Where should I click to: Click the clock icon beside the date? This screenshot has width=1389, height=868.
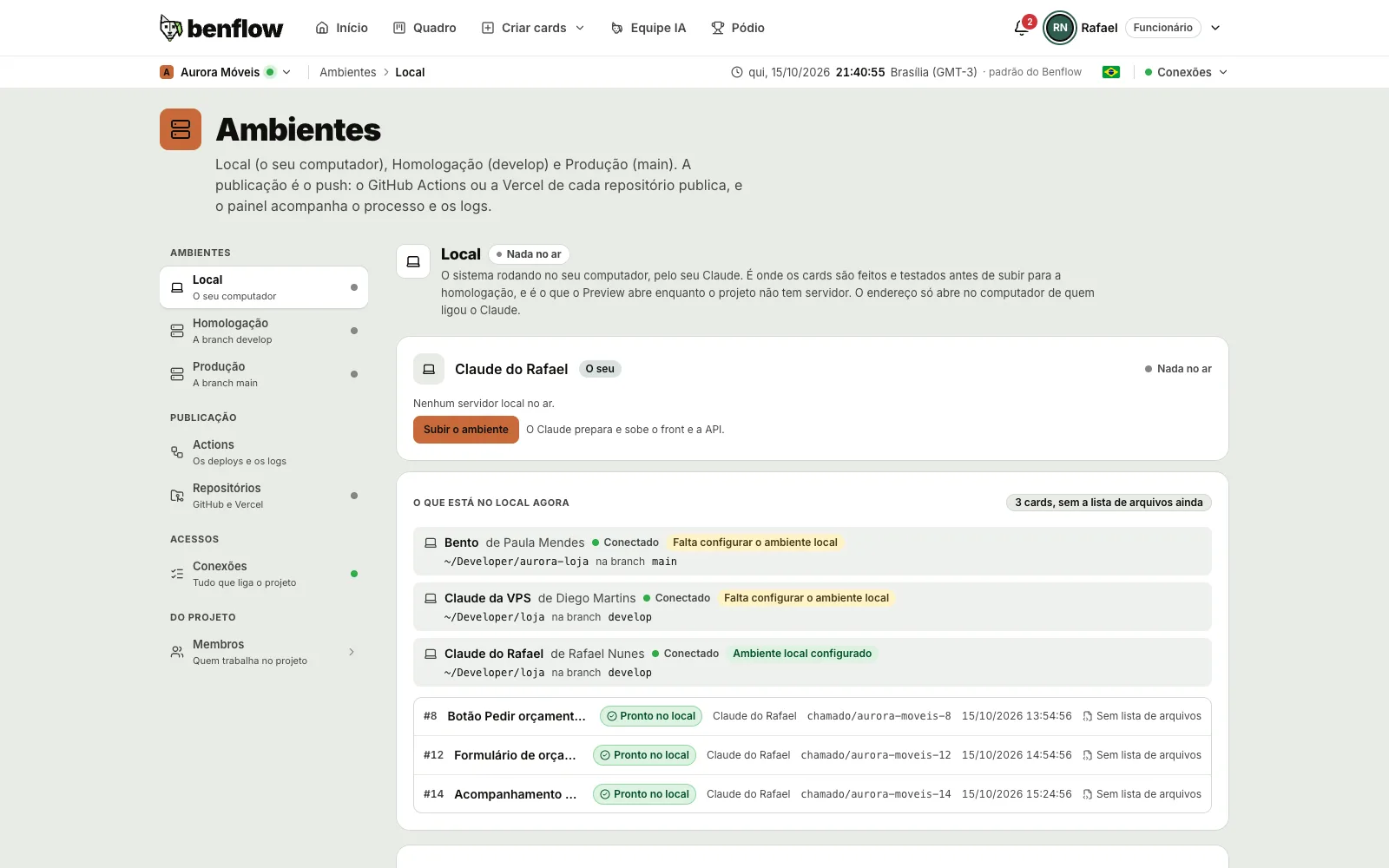tap(737, 72)
